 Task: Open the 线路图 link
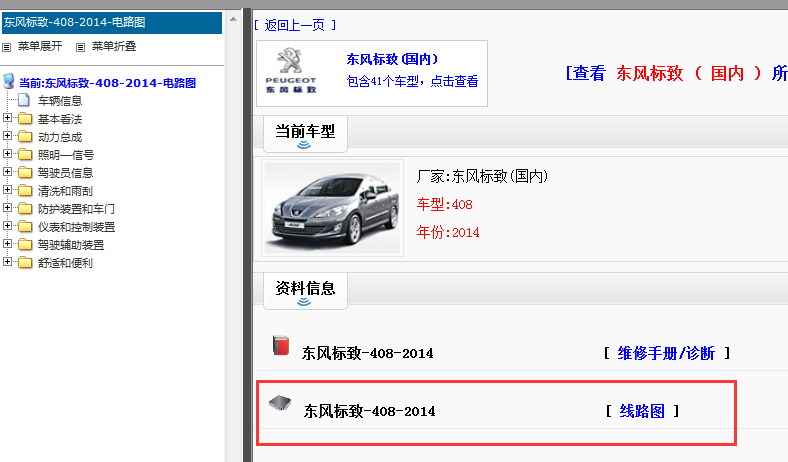tap(642, 411)
